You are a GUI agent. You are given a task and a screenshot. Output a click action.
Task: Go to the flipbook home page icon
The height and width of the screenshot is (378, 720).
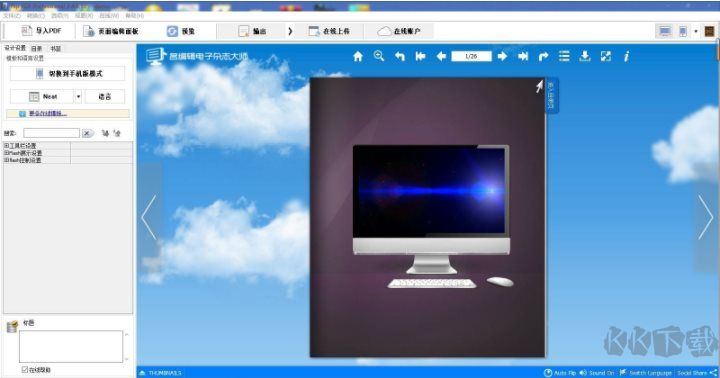point(358,56)
